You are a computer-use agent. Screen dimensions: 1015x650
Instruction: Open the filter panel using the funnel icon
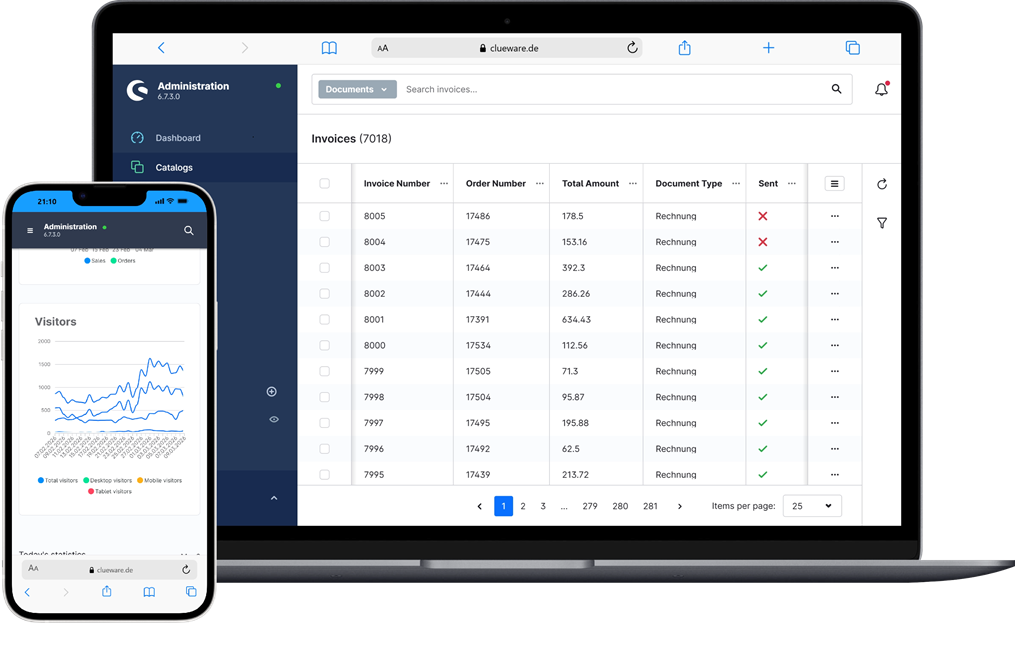(x=882, y=223)
